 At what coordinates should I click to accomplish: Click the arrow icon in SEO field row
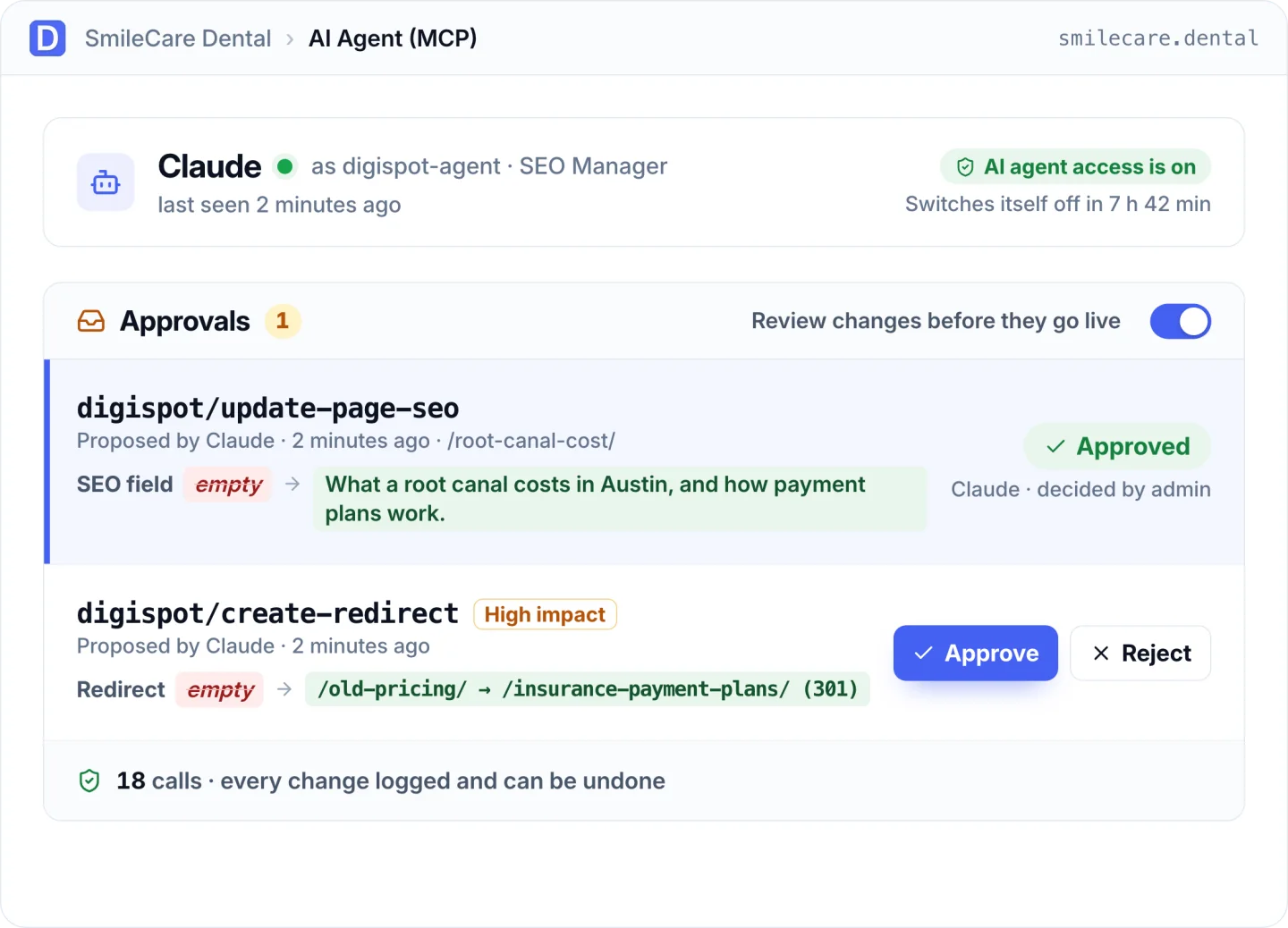point(292,484)
